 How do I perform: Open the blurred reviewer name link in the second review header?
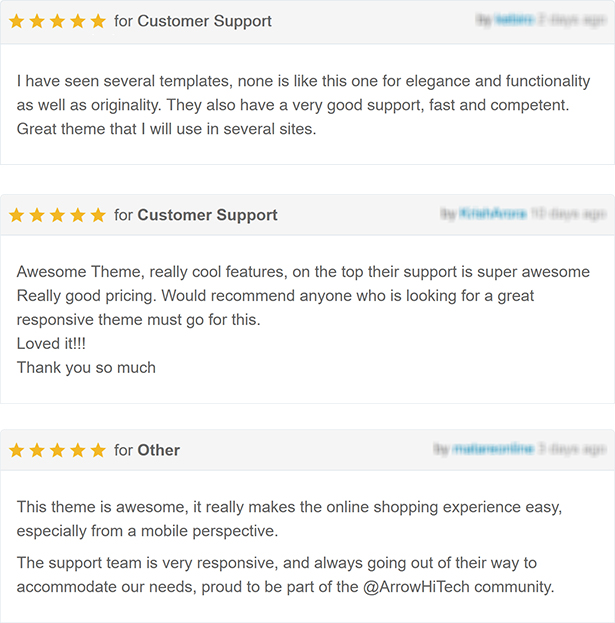(493, 213)
